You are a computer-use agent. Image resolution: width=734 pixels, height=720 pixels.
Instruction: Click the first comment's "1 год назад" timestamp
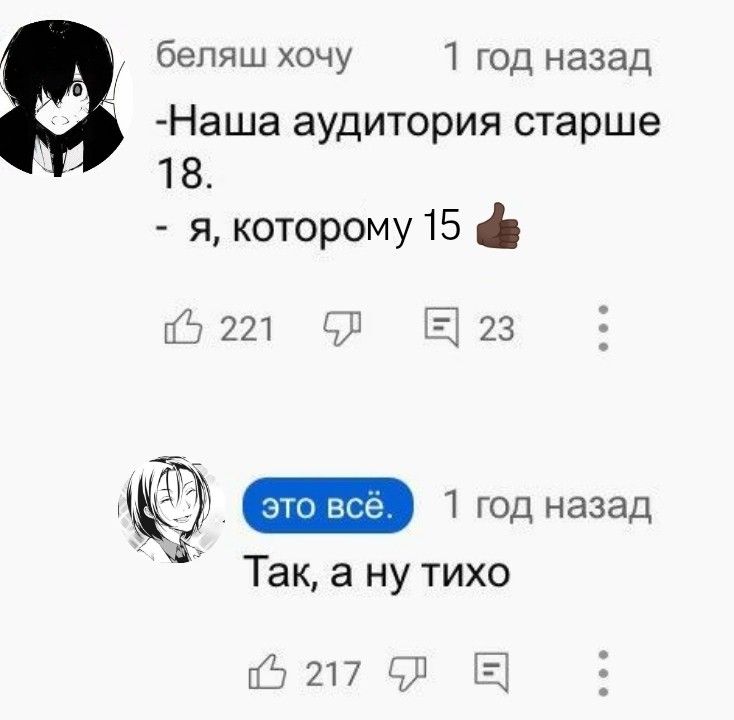click(x=548, y=57)
